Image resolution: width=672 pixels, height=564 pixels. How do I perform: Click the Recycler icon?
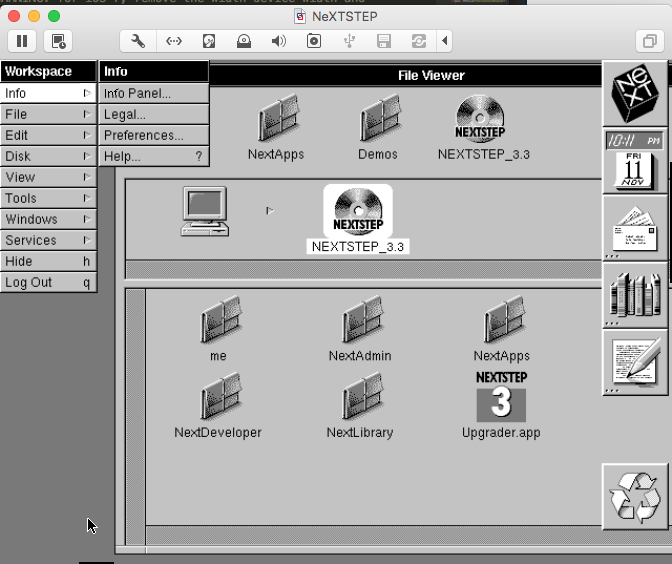tap(635, 497)
